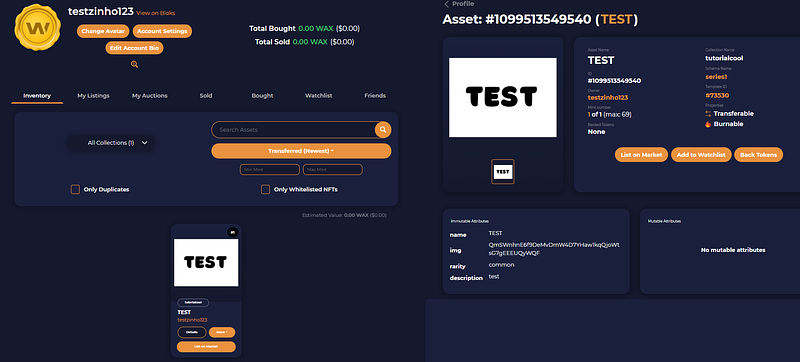Viewport: 800px width, 362px height.
Task: Click Edit Account Bio button
Action: 134,48
